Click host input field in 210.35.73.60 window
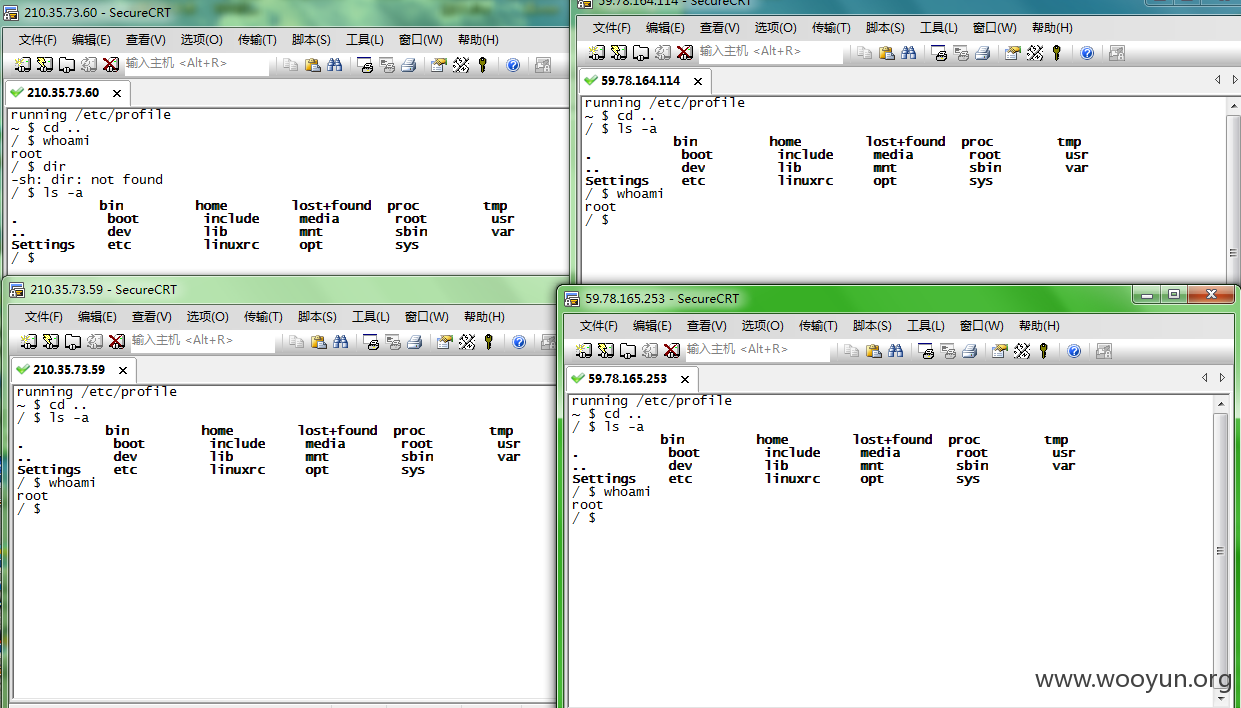1241x708 pixels. pyautogui.click(x=195, y=64)
